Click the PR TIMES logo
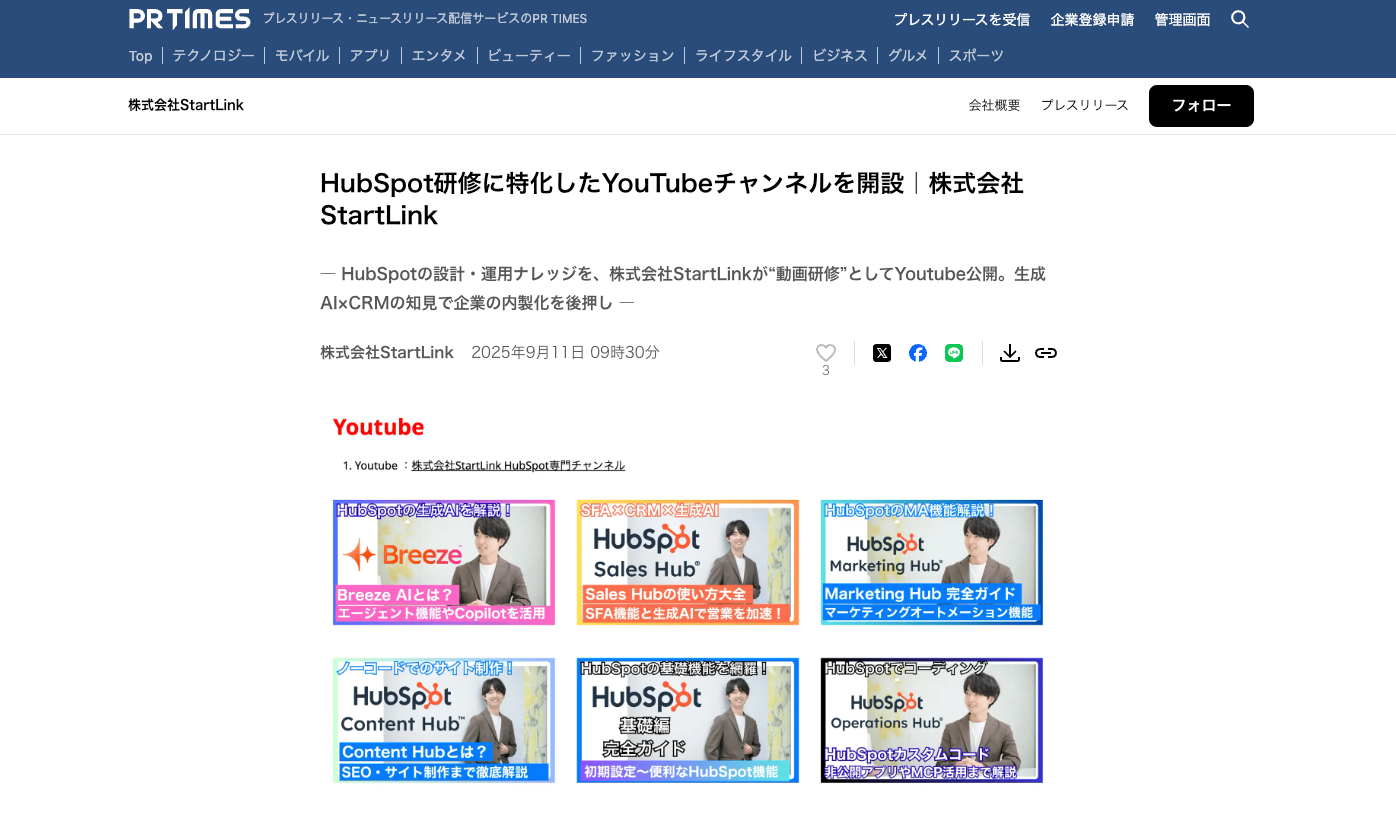The width and height of the screenshot is (1396, 825). pos(189,19)
